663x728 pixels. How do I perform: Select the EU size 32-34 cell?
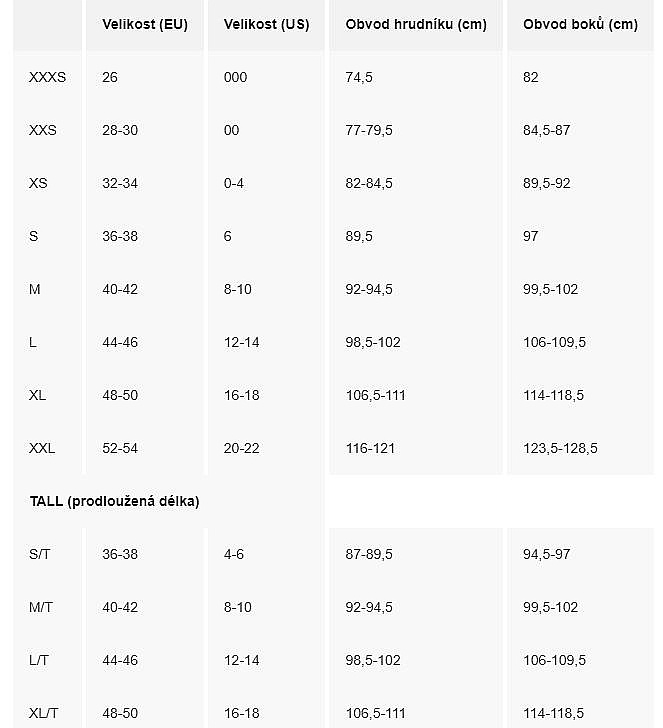120,183
